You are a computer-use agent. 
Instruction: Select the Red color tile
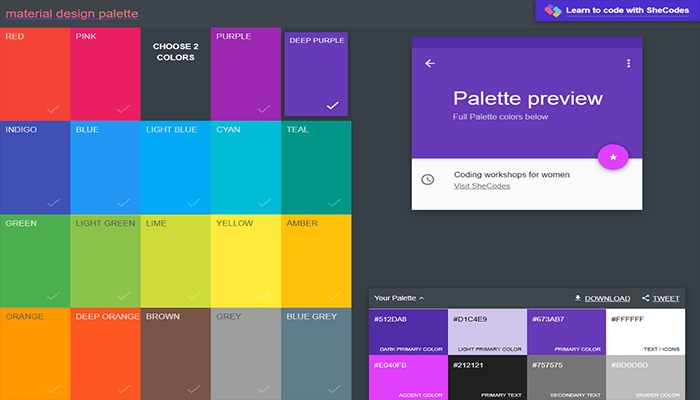[35, 74]
